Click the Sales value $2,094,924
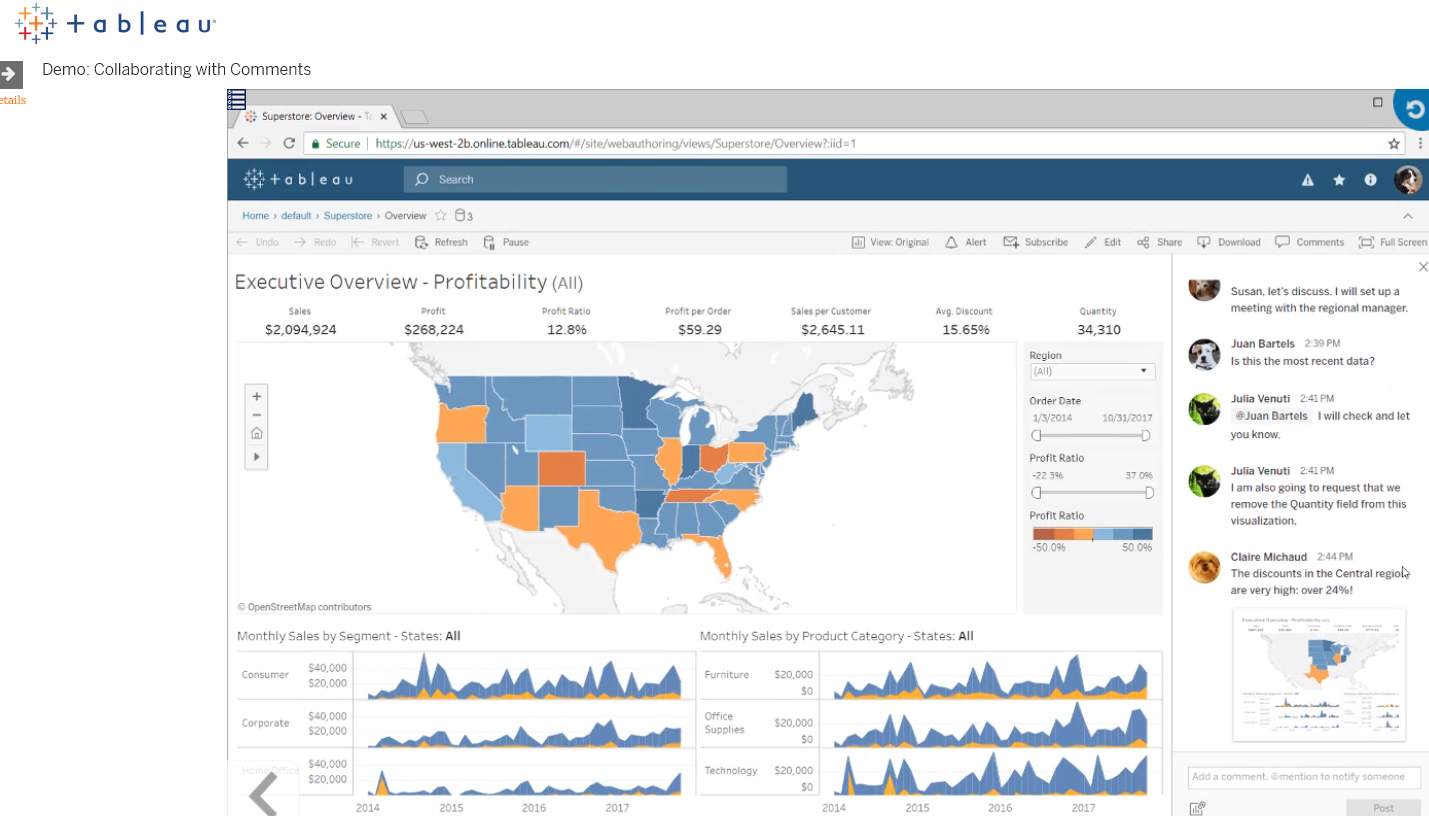 (x=300, y=330)
